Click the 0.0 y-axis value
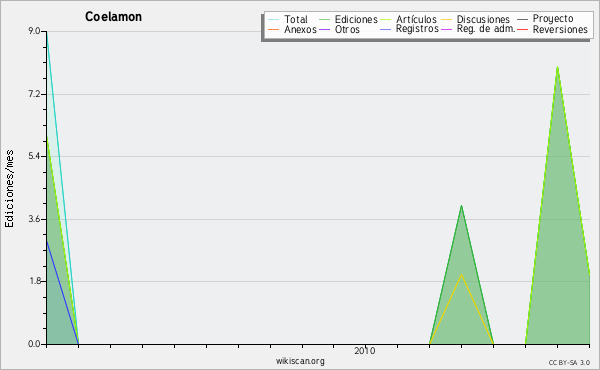 click(34, 344)
